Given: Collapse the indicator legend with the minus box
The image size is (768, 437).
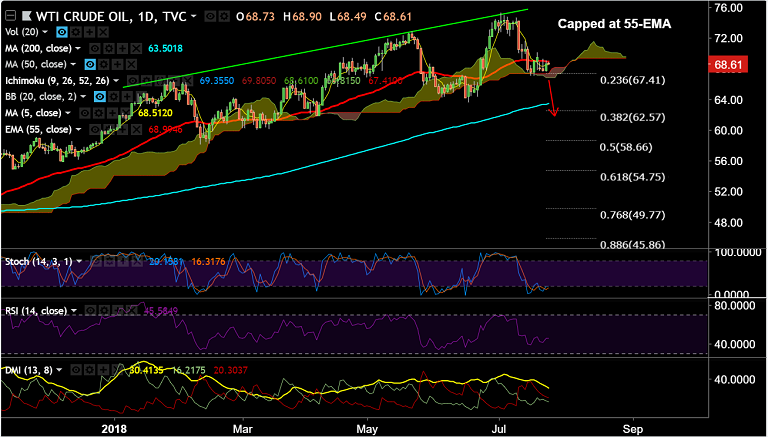Looking at the screenshot, I should [10, 16].
